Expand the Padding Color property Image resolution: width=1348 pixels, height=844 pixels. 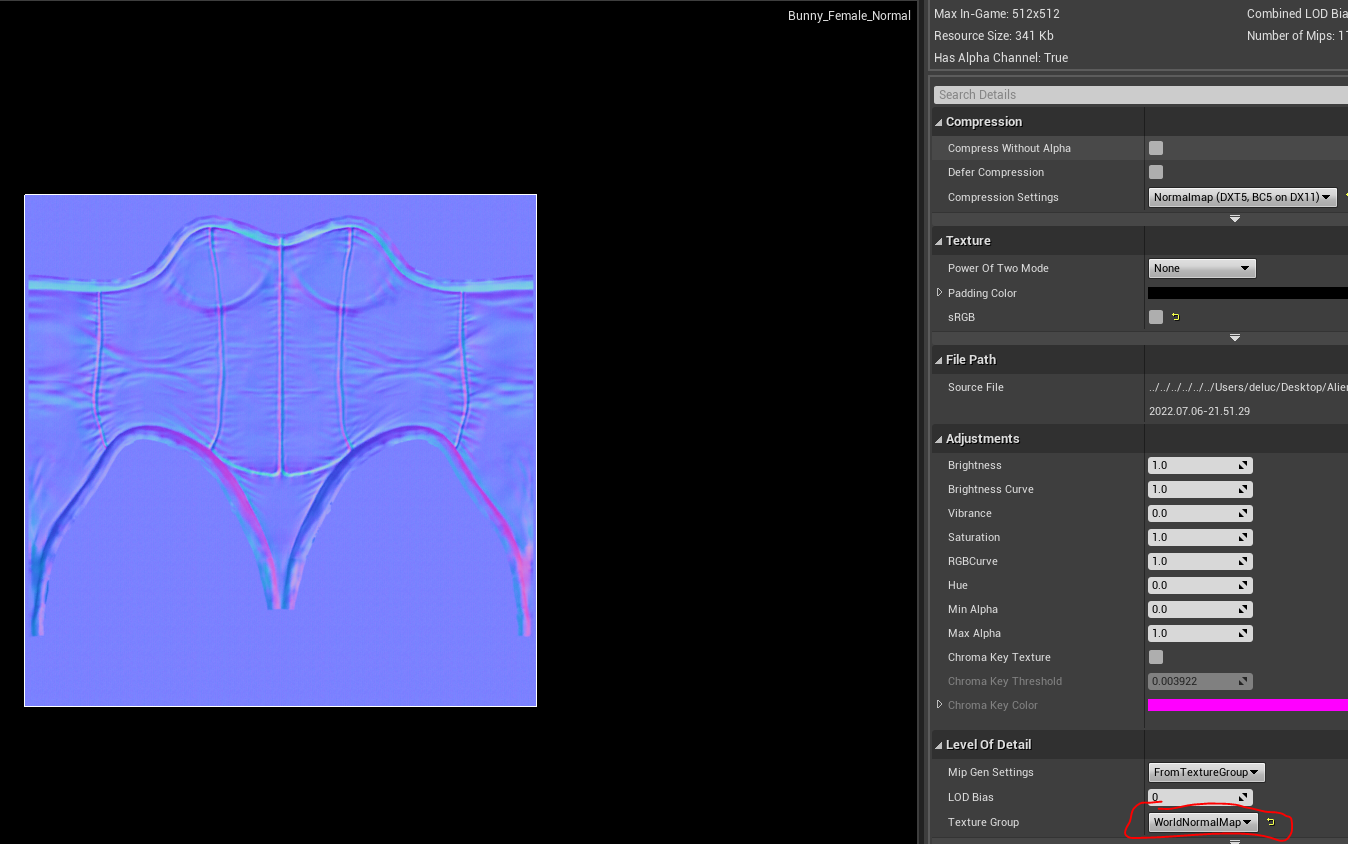(x=939, y=293)
